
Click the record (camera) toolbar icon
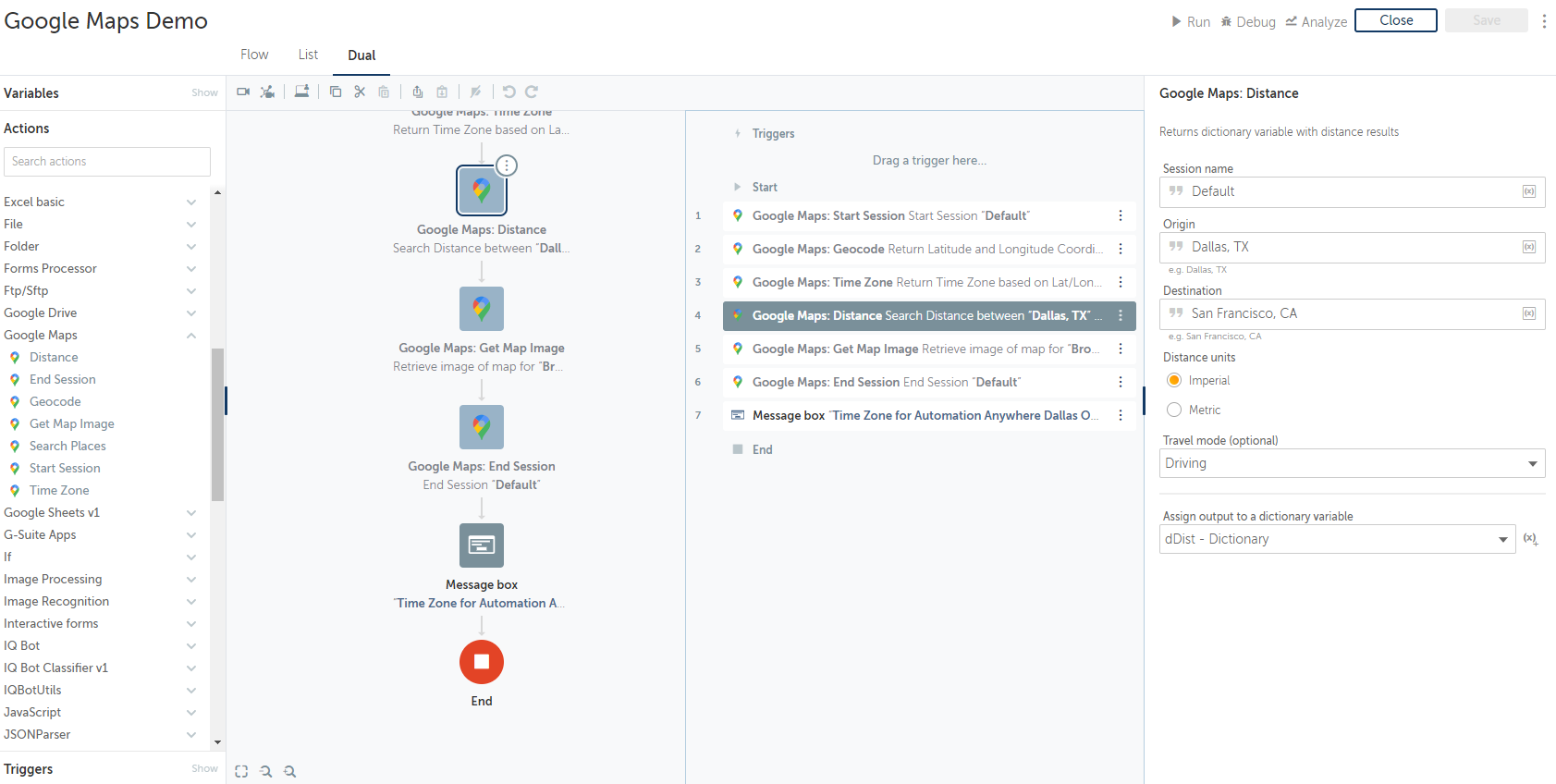coord(243,92)
